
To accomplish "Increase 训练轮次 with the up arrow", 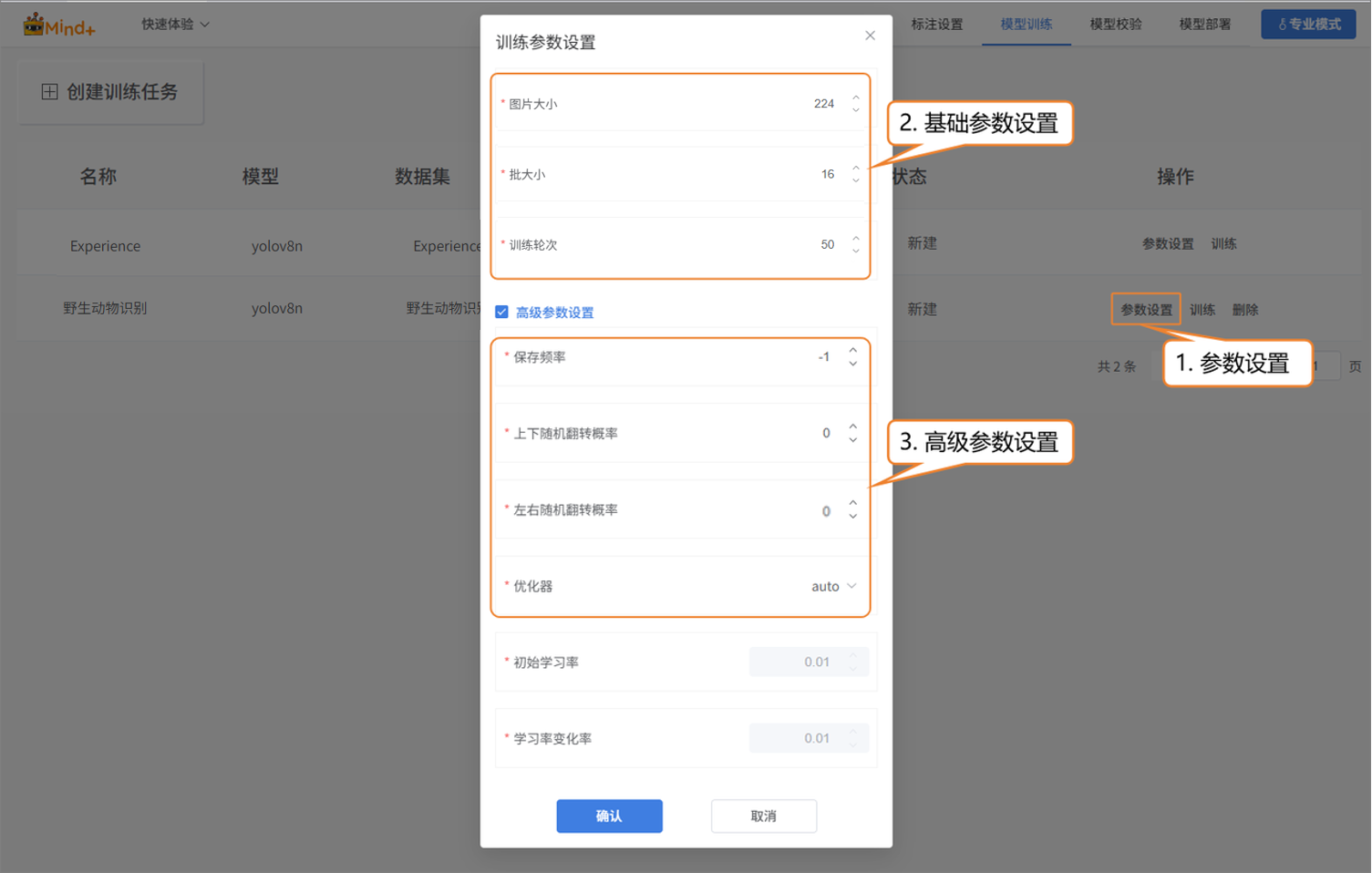I will (x=855, y=239).
